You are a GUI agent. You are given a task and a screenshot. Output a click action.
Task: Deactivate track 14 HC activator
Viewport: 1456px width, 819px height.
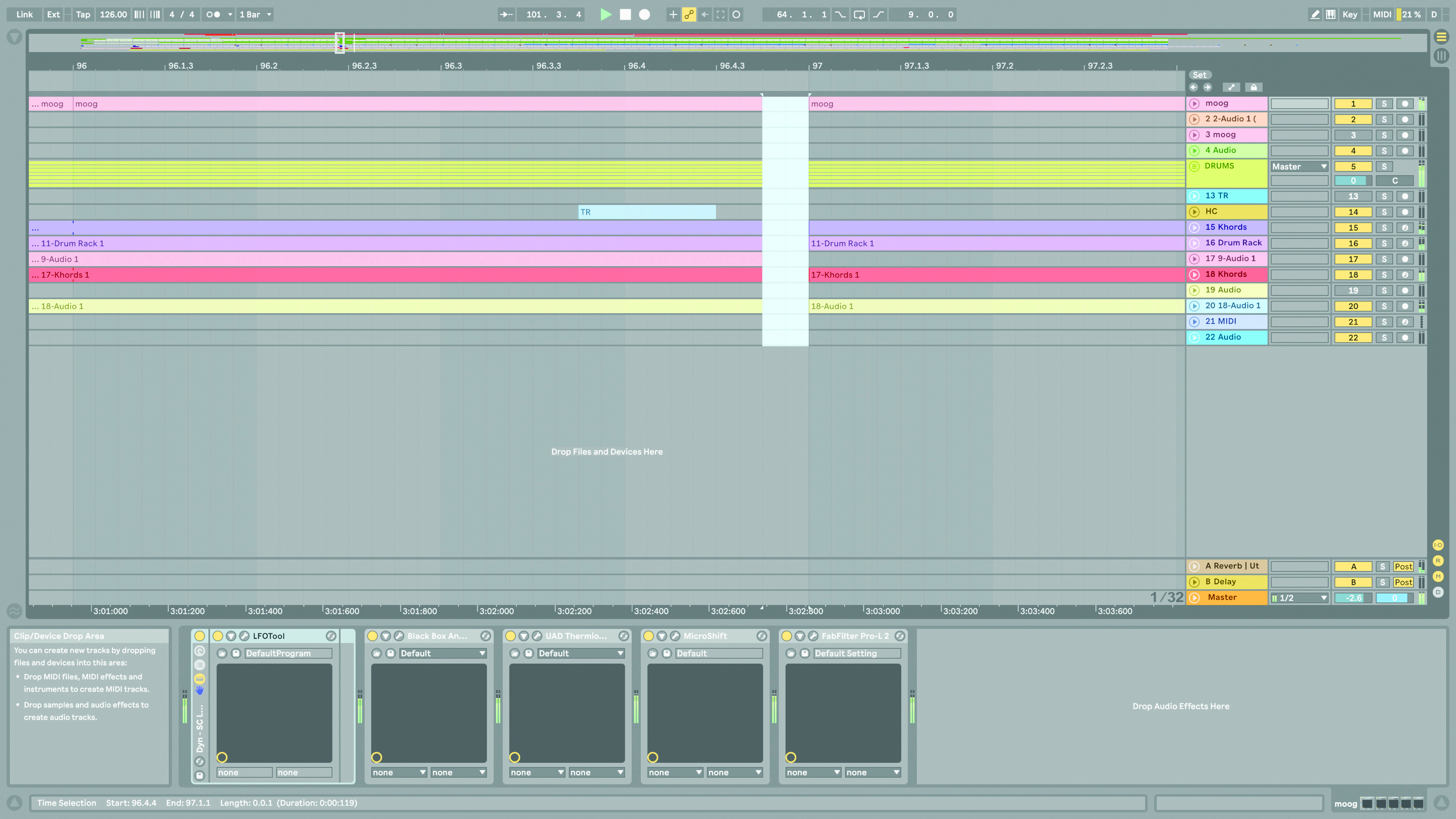point(1353,212)
